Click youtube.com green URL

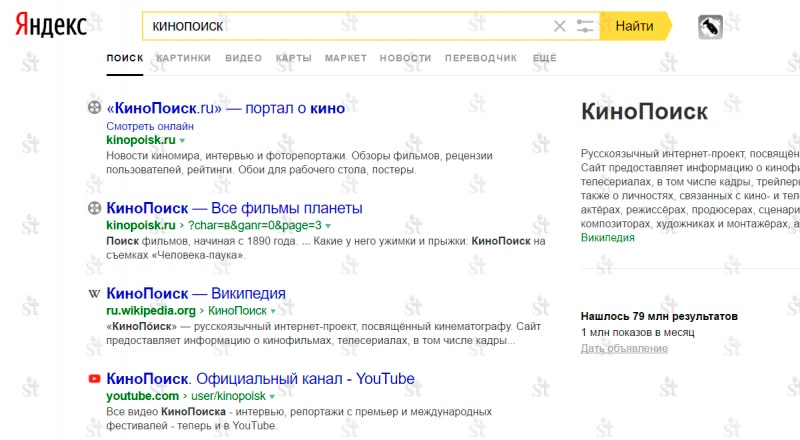(x=142, y=396)
